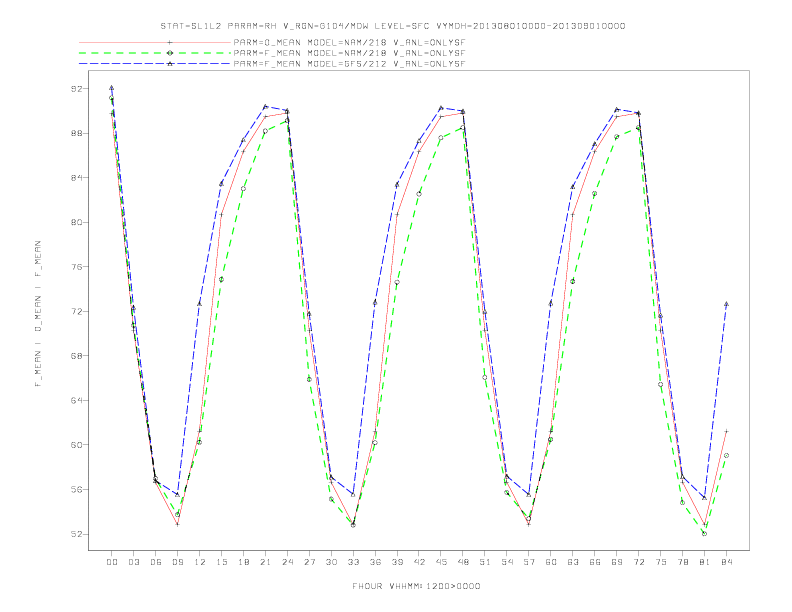Click y-axis tick label 52

pyautogui.click(x=77, y=534)
